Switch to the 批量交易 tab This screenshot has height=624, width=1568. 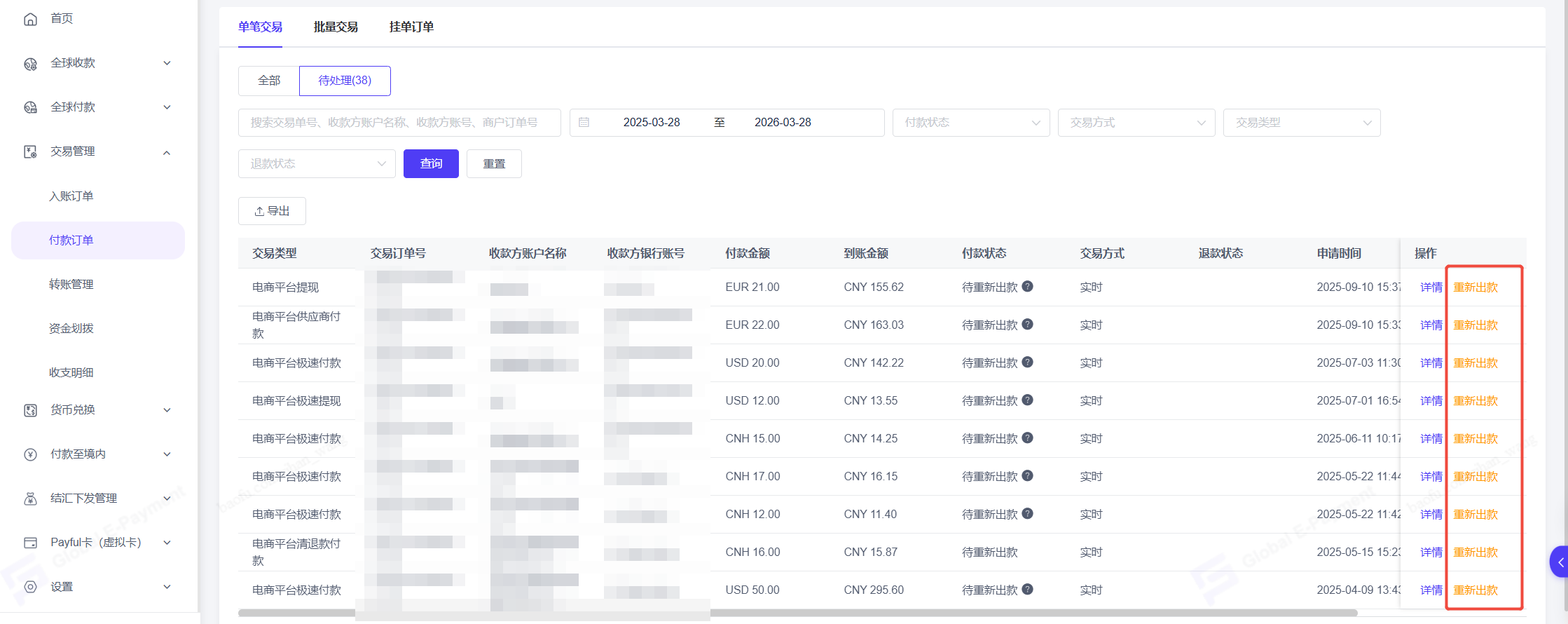coord(336,27)
